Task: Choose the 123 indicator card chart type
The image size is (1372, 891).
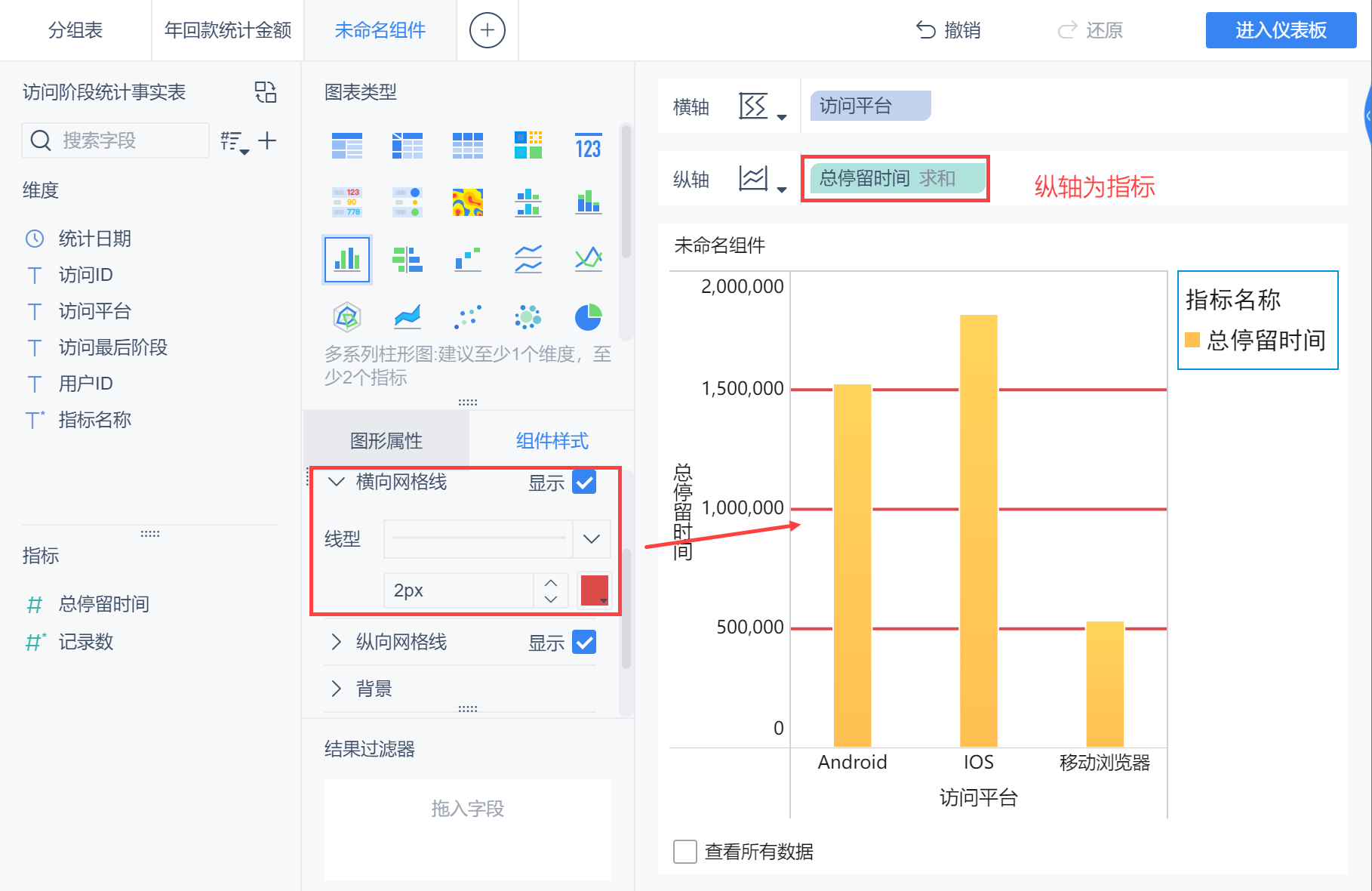Action: coord(589,145)
